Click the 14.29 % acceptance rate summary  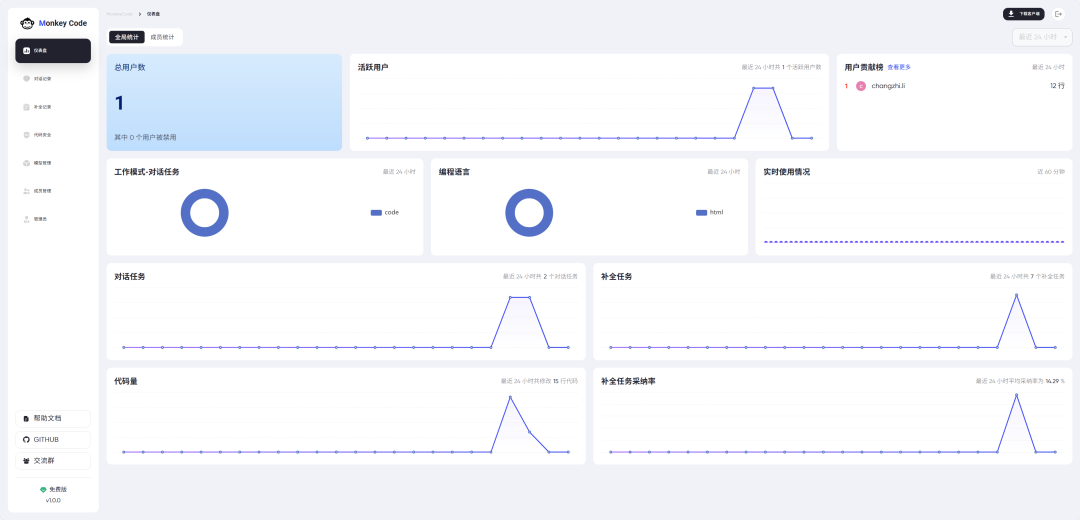pos(1020,381)
